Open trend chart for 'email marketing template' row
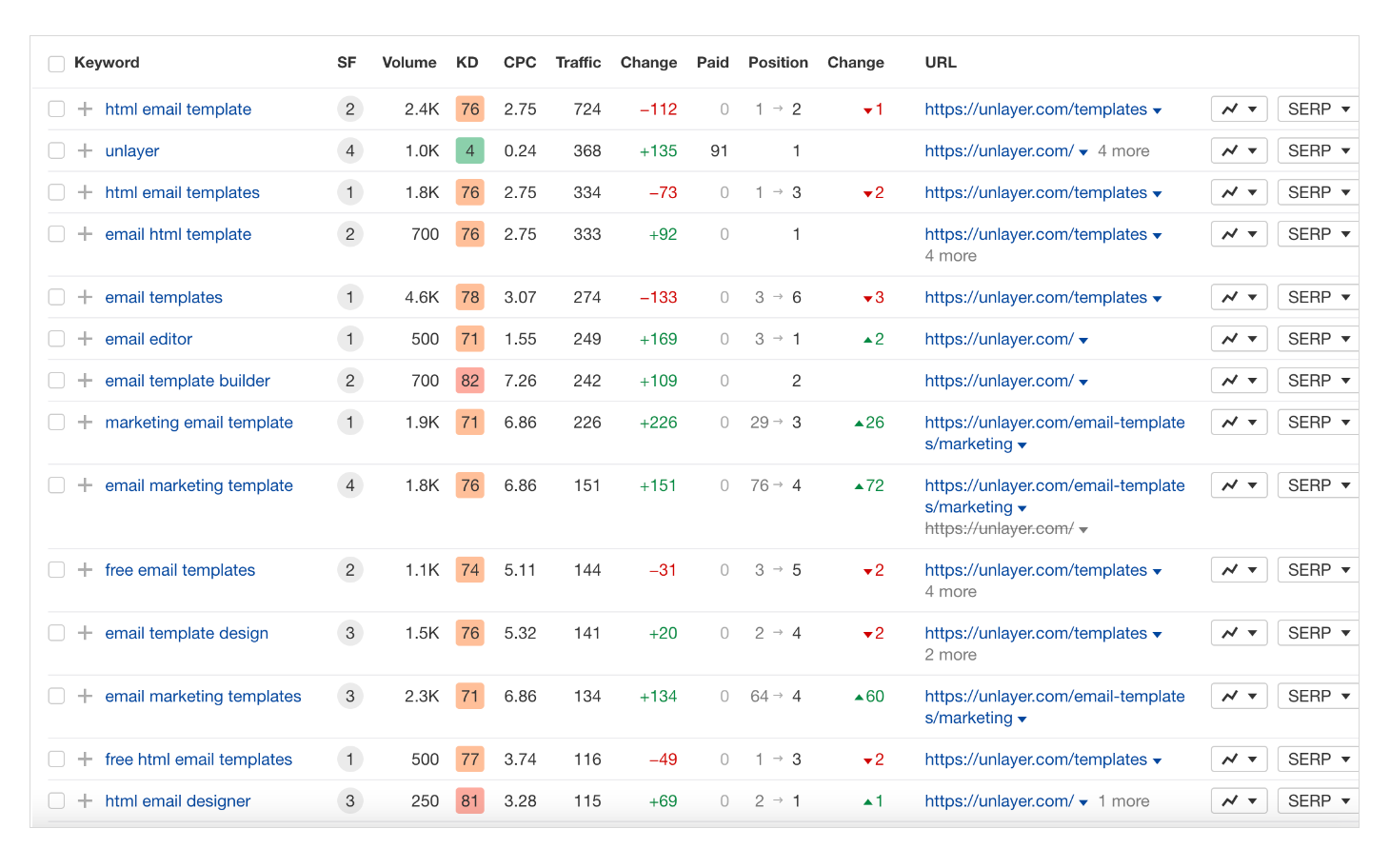The height and width of the screenshot is (868, 1390). (x=1239, y=485)
